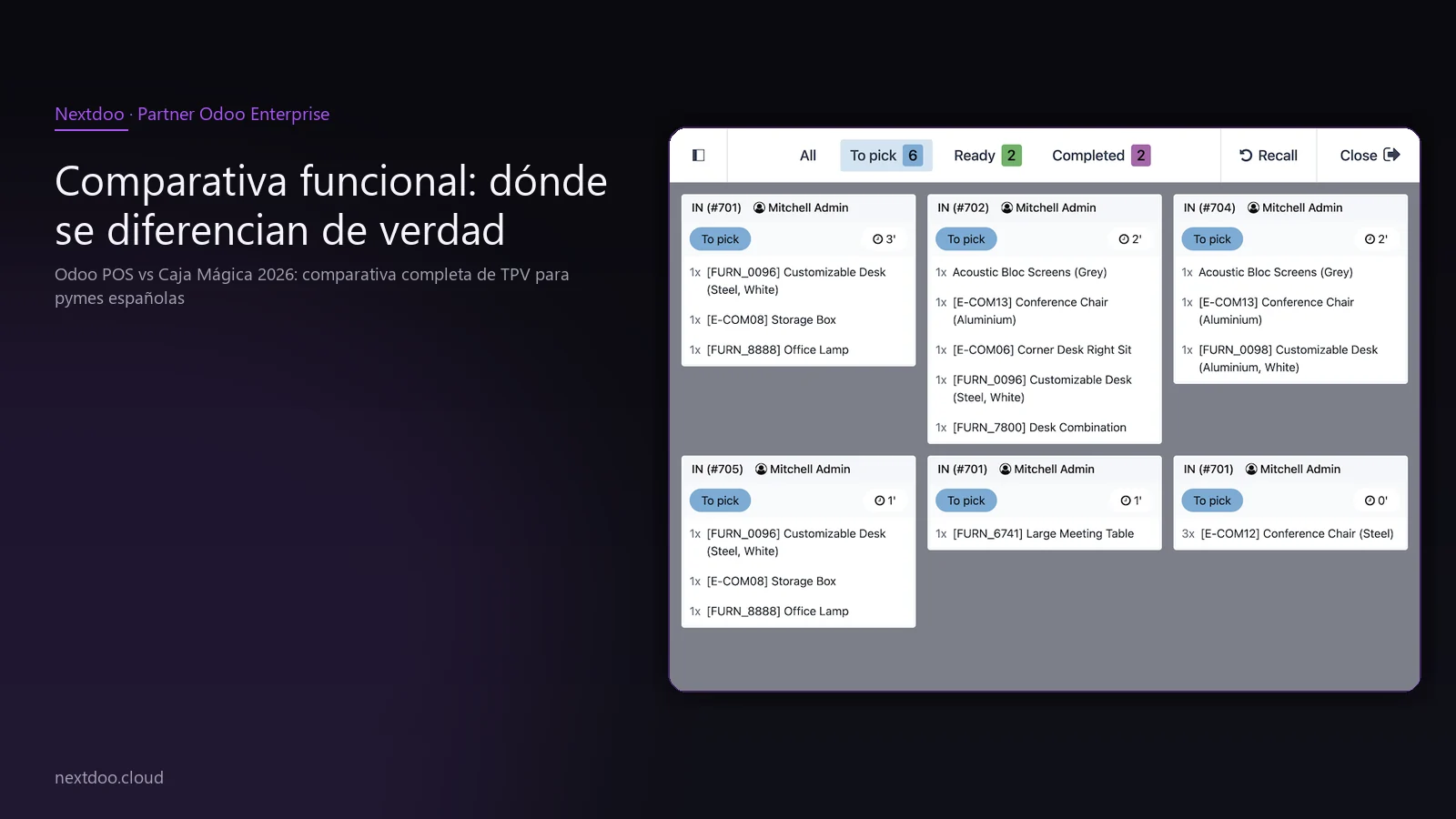1456x819 pixels.
Task: Click user avatar icon on order #702
Action: (1007, 207)
